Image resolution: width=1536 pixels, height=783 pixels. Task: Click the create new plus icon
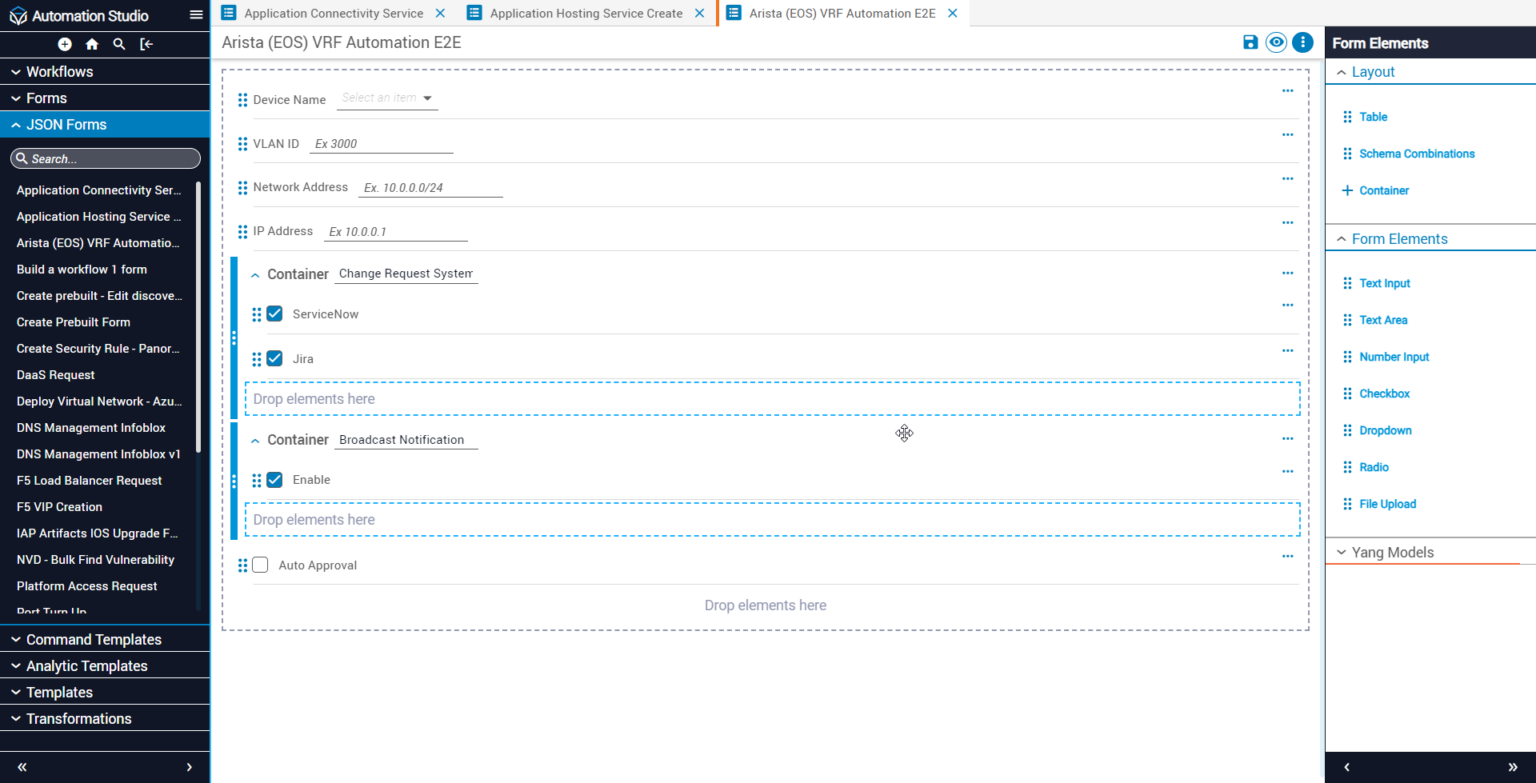(64, 44)
